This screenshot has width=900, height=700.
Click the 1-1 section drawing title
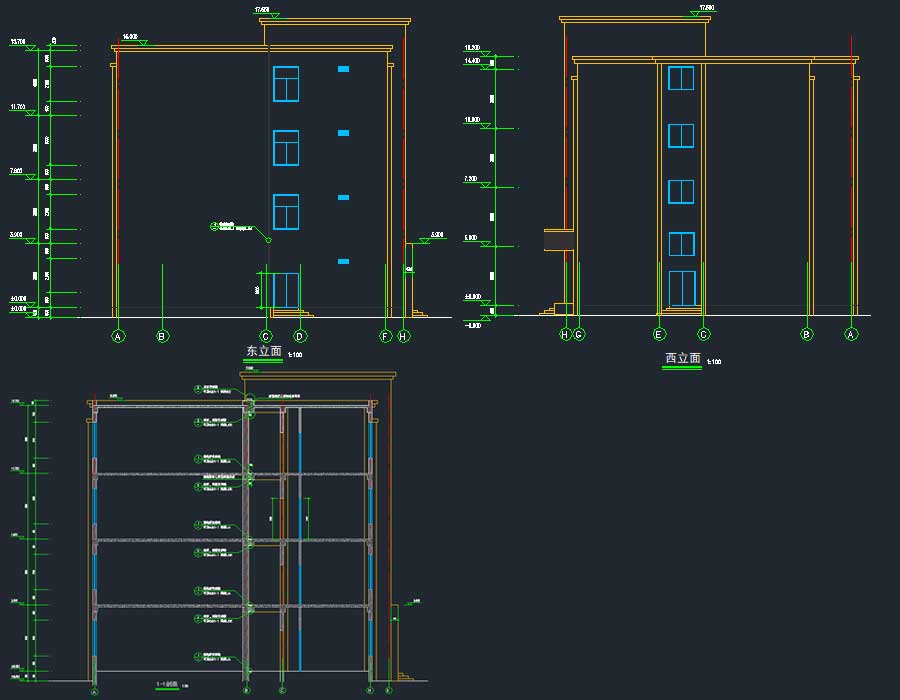[167, 684]
